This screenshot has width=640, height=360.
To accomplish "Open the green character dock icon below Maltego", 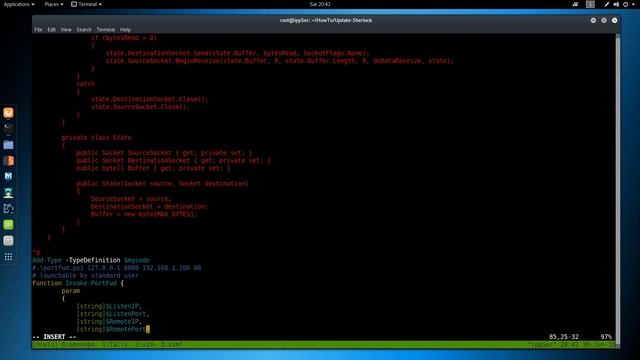I will pyautogui.click(x=8, y=193).
